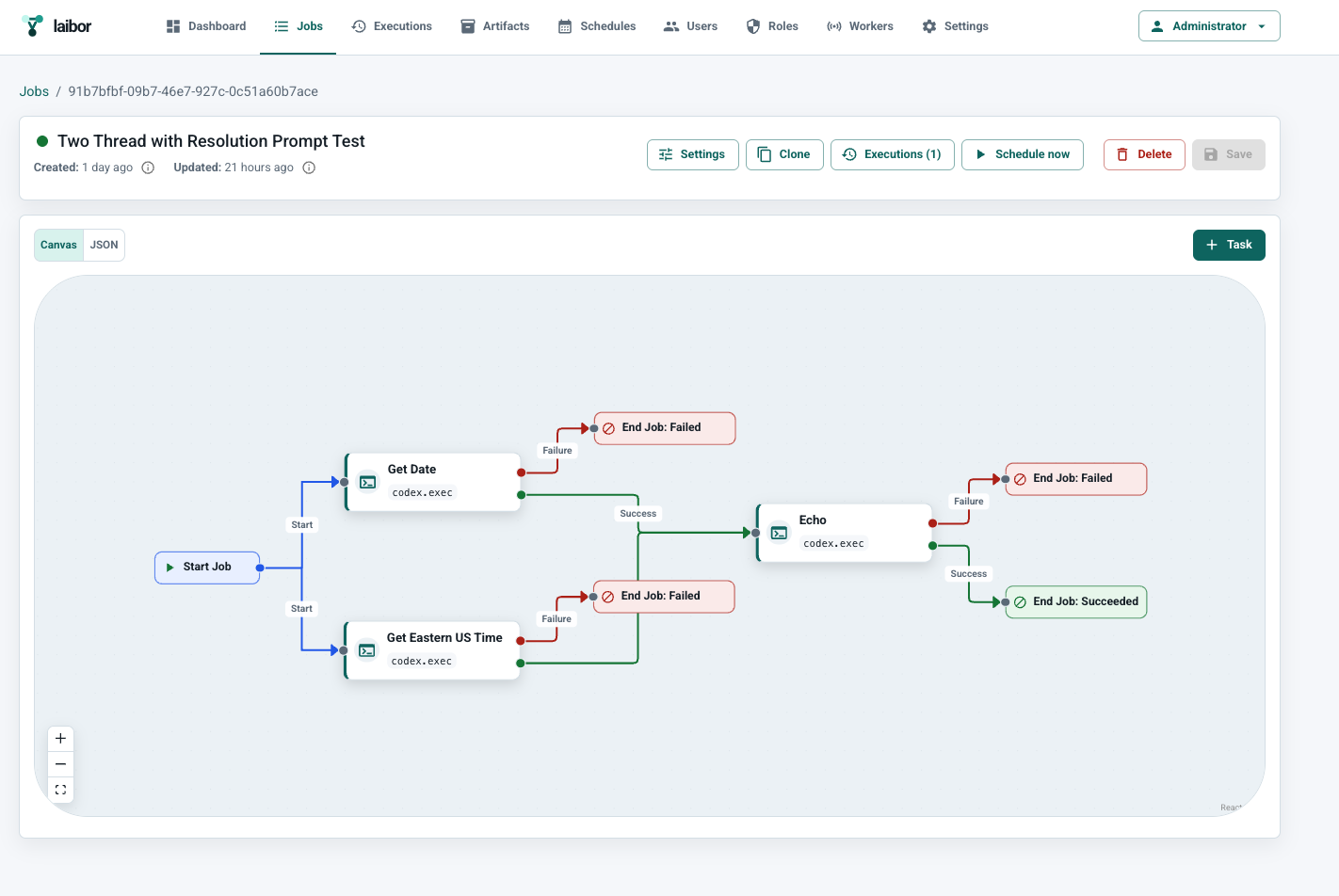Click terminal icon on Get Eastern US Time
This screenshot has height=896, width=1339.
[367, 650]
